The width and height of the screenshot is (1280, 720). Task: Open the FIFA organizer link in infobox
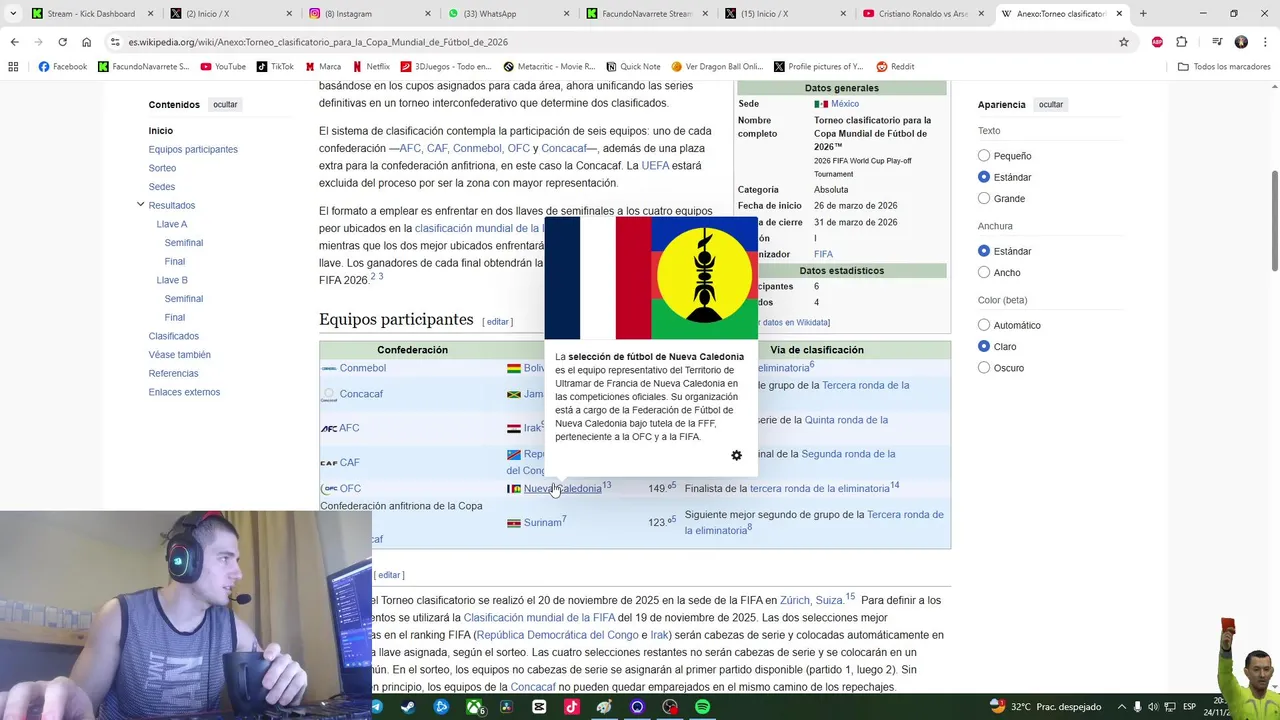click(823, 254)
